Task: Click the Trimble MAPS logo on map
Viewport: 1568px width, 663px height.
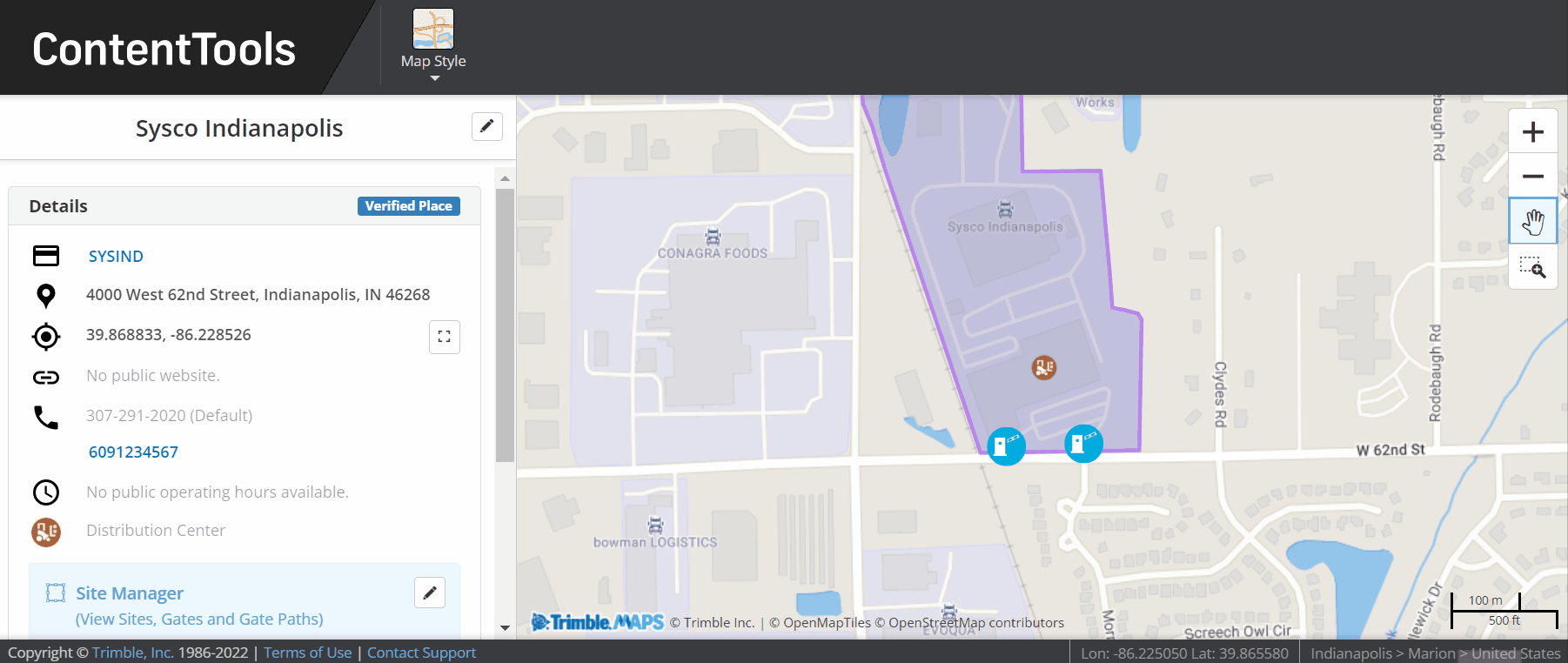Action: click(x=598, y=622)
